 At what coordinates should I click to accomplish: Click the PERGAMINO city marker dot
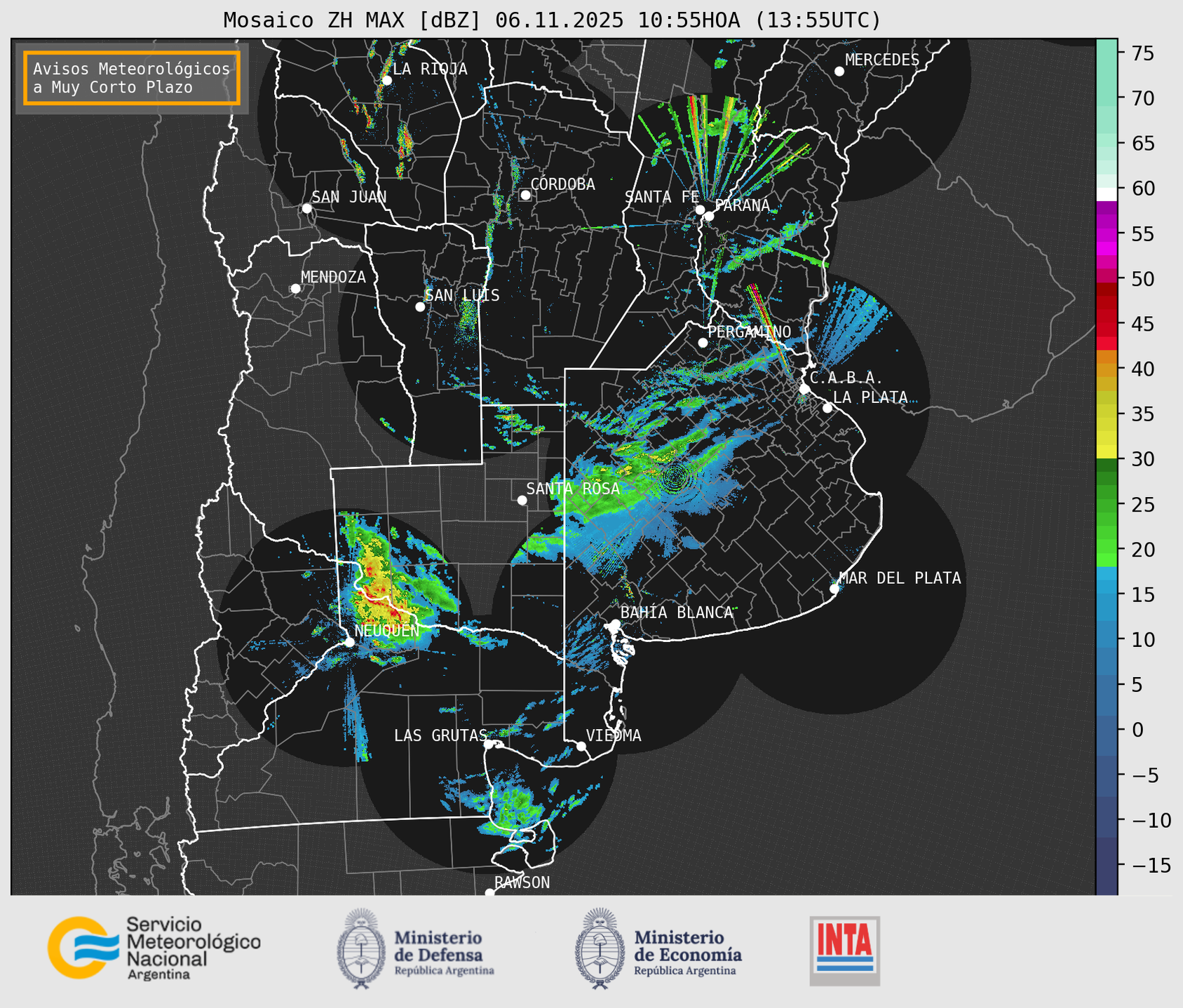[x=703, y=343]
